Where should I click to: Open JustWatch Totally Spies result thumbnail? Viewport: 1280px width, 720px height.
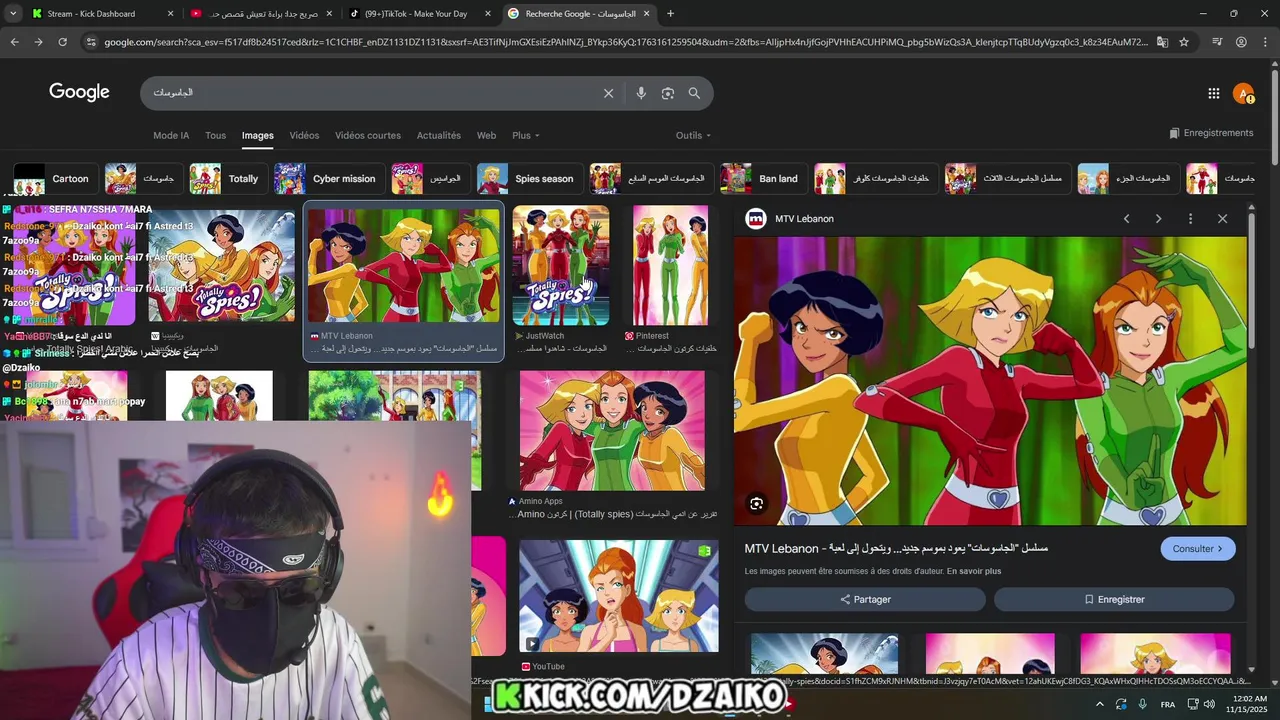pyautogui.click(x=561, y=265)
